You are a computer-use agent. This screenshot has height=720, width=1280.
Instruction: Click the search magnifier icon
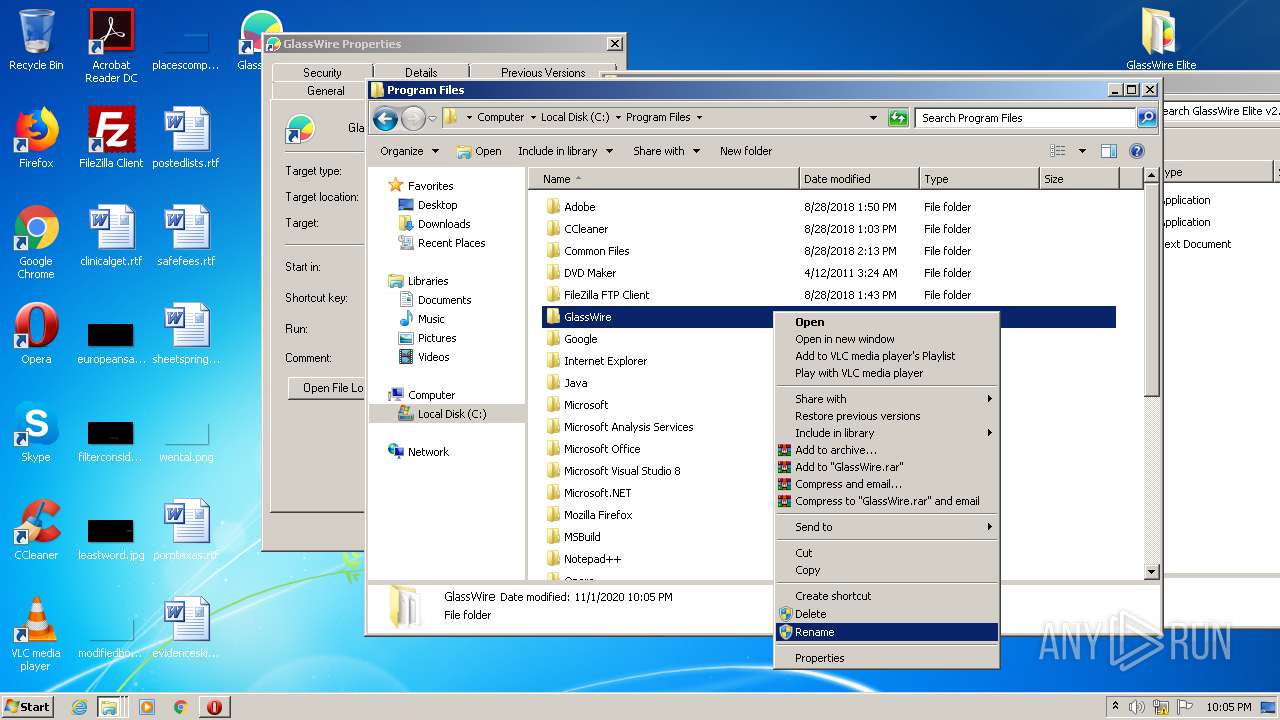point(1147,118)
